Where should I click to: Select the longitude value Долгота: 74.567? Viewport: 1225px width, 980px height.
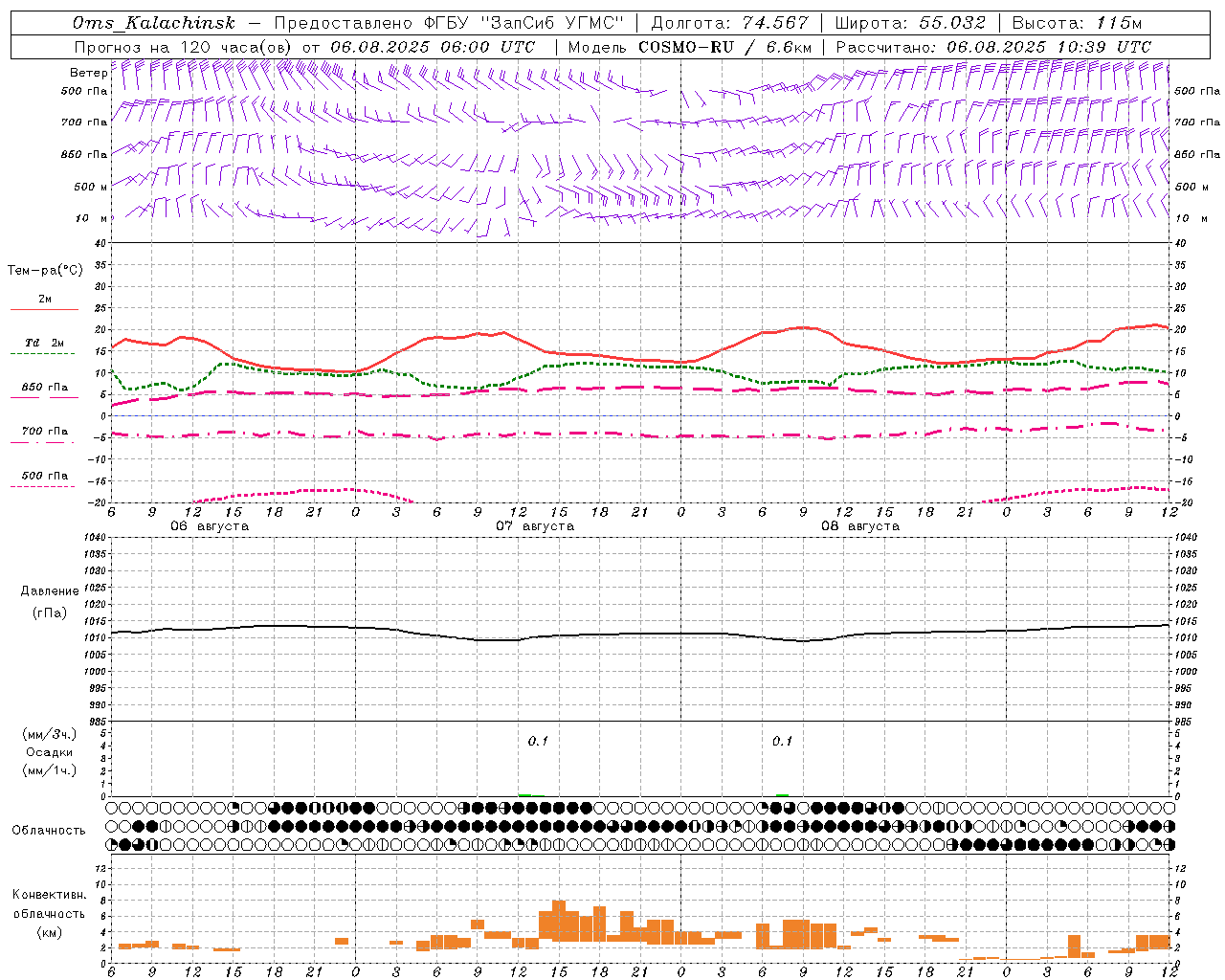pyautogui.click(x=730, y=23)
